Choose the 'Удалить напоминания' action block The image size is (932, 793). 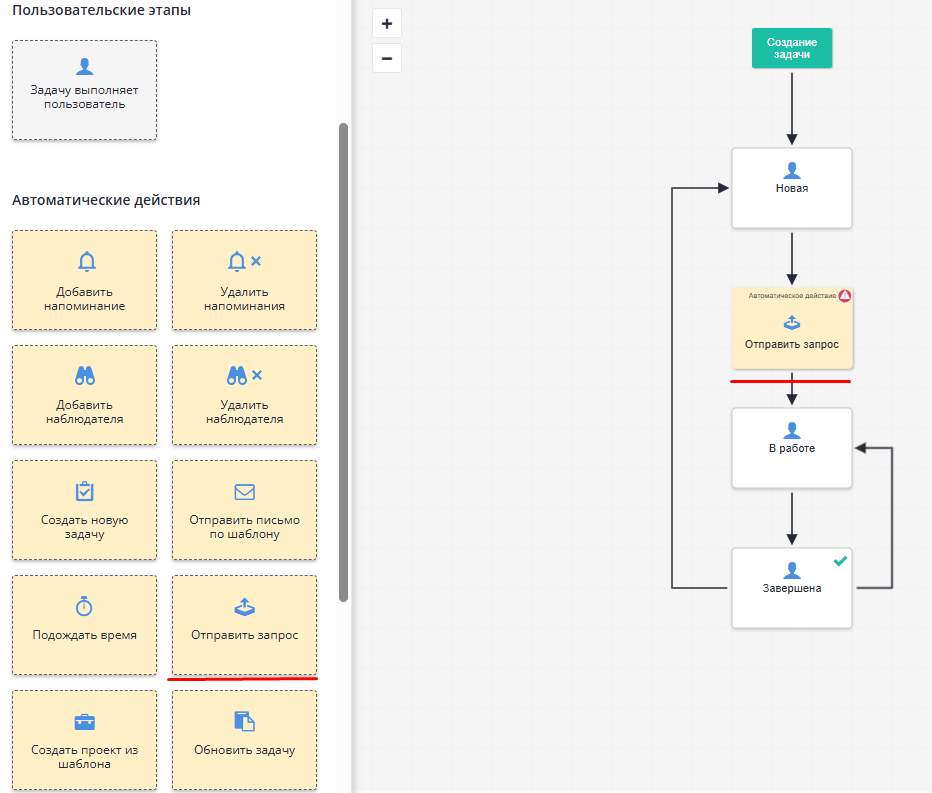[244, 280]
